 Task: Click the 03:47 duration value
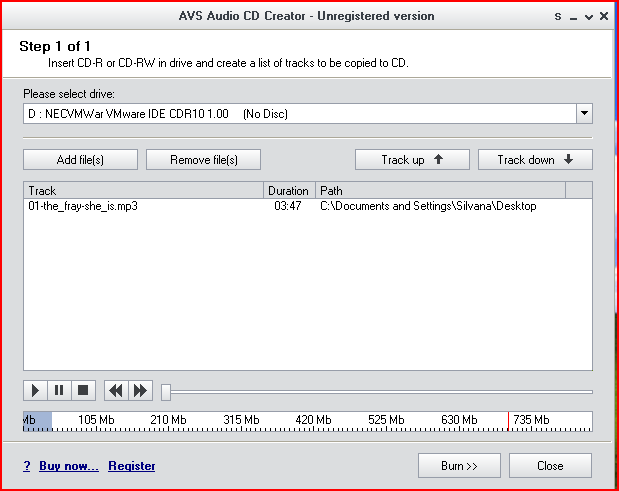288,206
